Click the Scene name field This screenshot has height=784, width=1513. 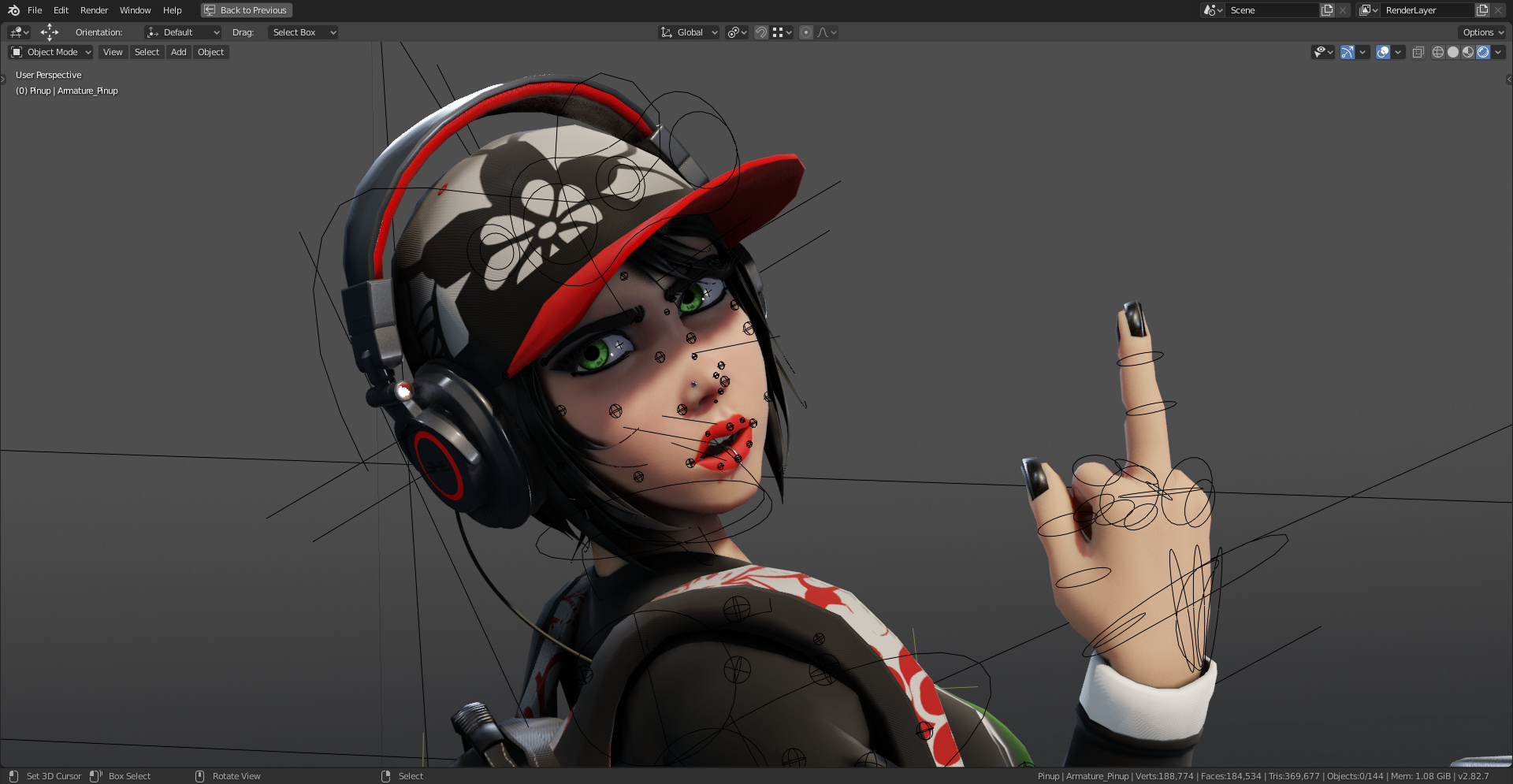pos(1272,10)
